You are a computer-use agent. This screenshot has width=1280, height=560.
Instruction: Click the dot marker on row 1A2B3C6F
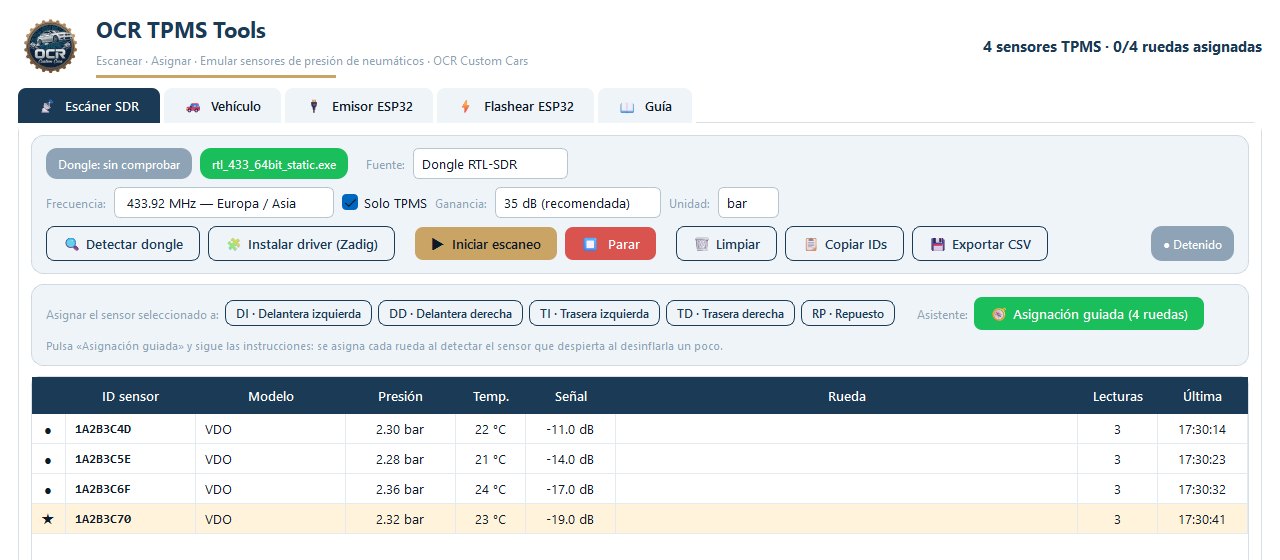[x=48, y=491]
